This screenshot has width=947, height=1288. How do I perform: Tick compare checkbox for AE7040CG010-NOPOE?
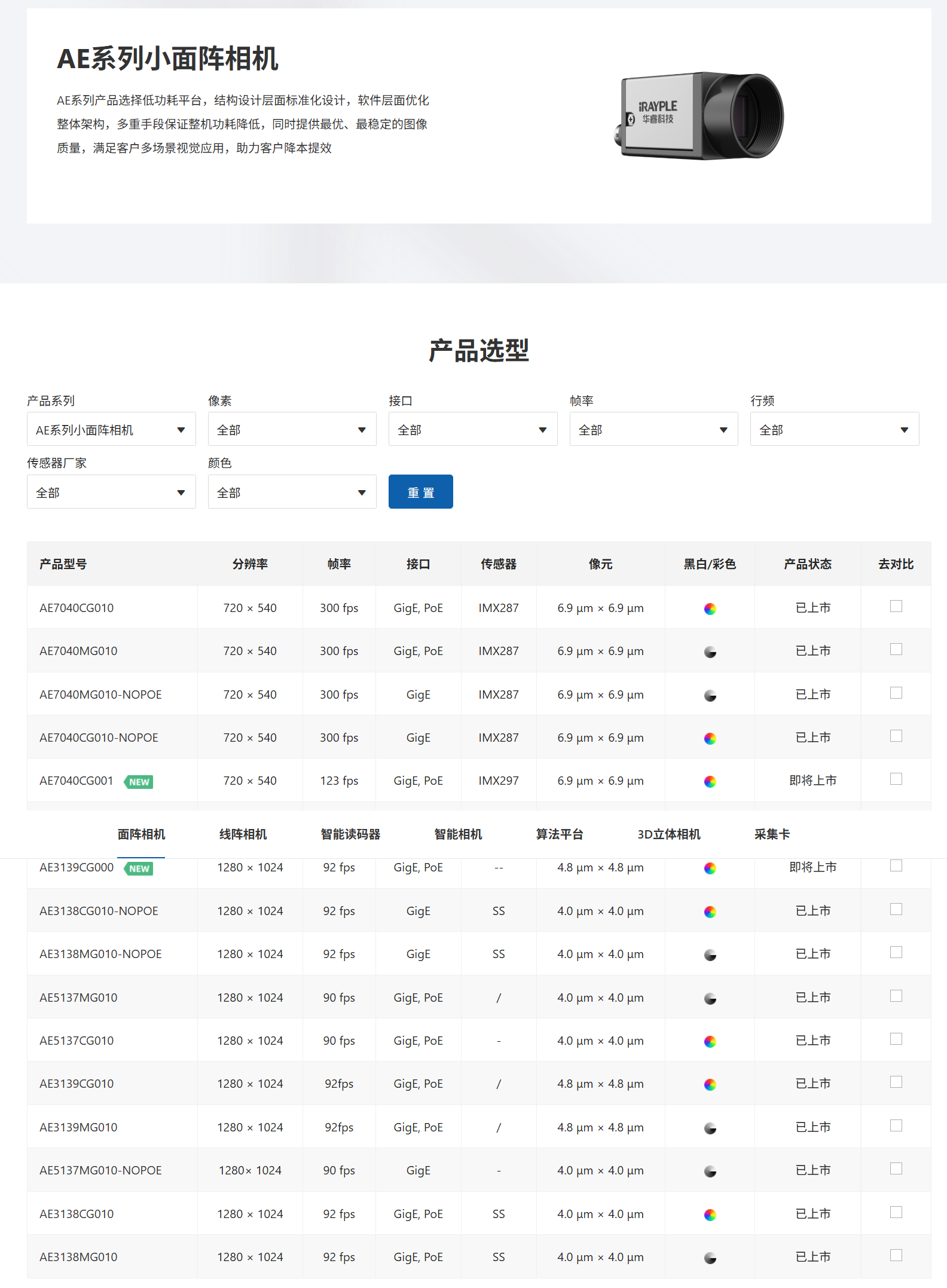(896, 736)
